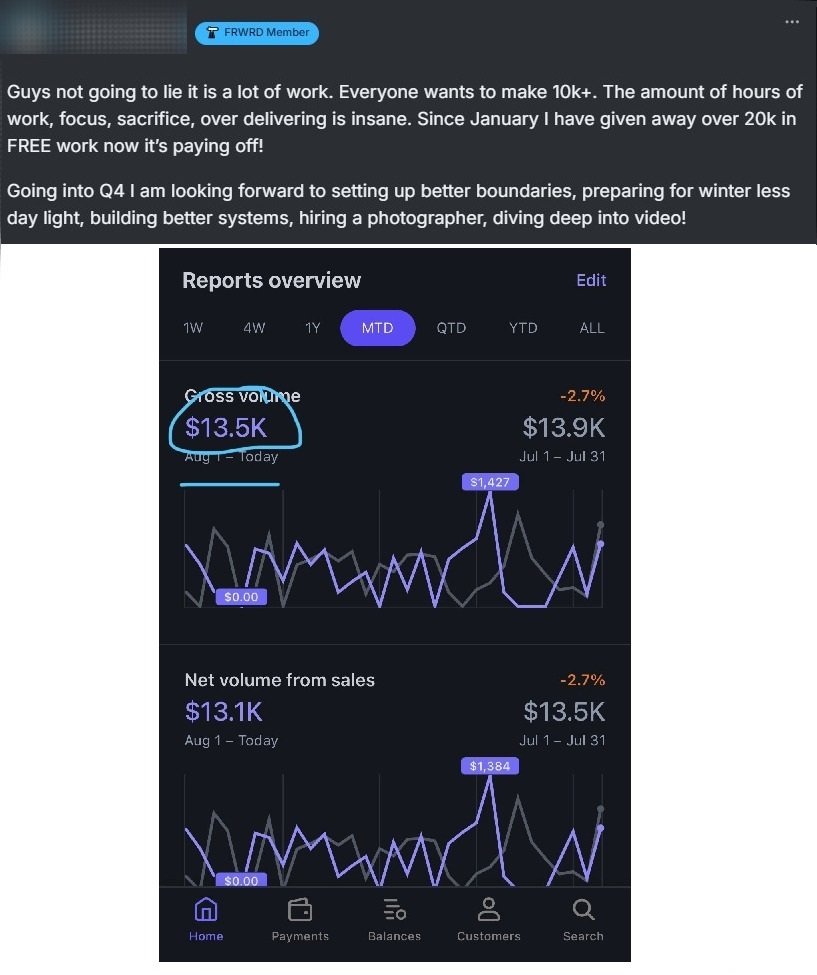Open the Home tab icon
817x975 pixels.
click(x=206, y=910)
